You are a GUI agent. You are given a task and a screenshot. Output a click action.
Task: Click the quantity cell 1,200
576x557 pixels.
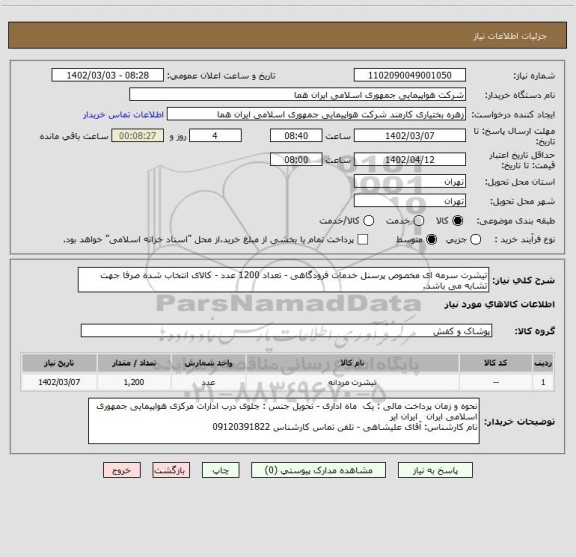point(134,382)
